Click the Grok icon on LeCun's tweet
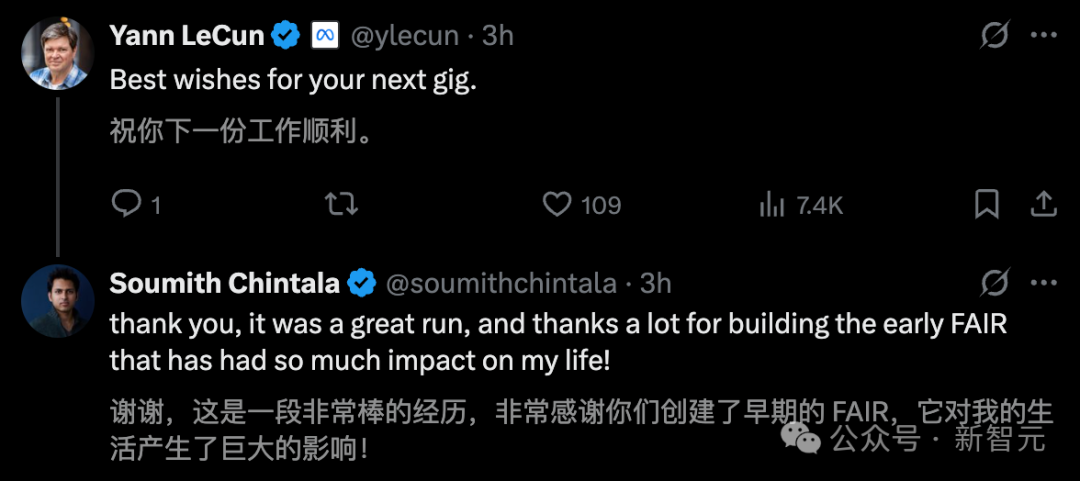Image resolution: width=1080 pixels, height=481 pixels. 994,36
